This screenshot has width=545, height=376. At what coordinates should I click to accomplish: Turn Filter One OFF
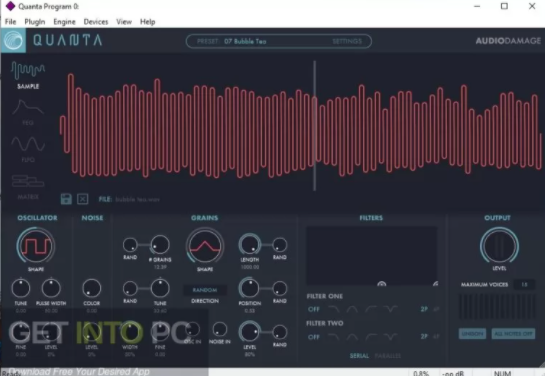(314, 309)
